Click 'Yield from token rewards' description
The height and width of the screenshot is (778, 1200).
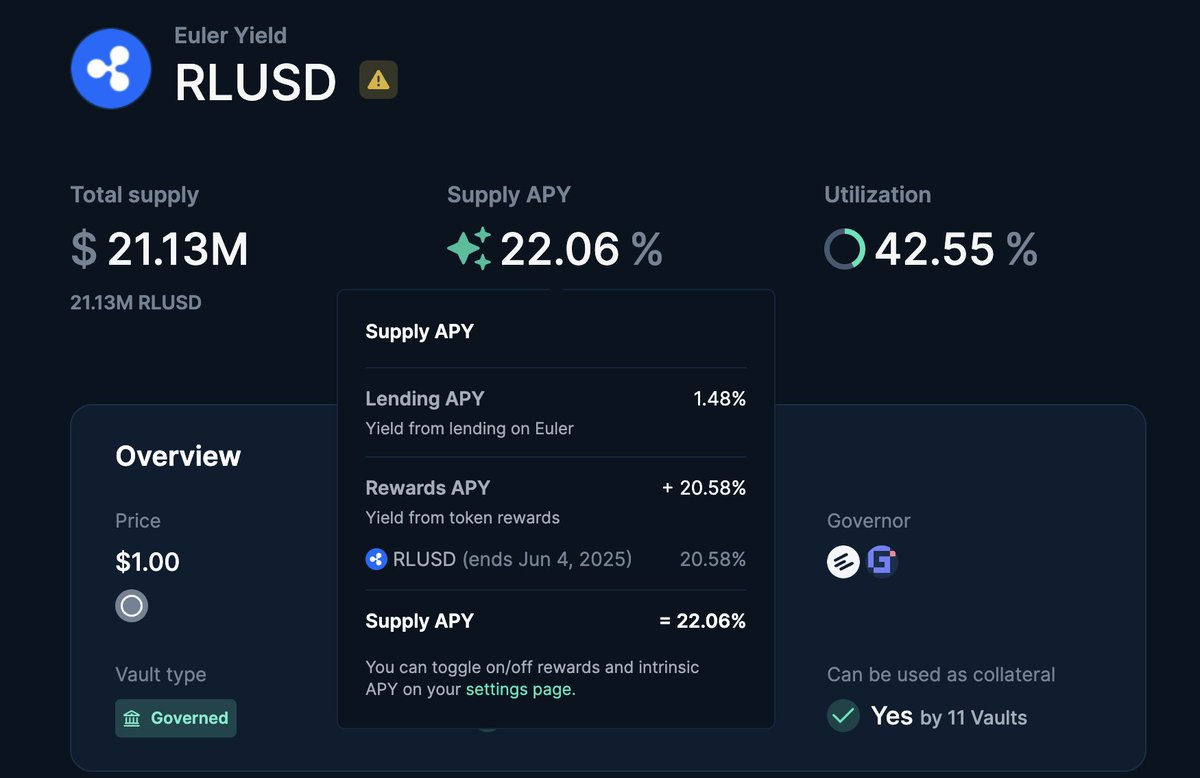(463, 518)
